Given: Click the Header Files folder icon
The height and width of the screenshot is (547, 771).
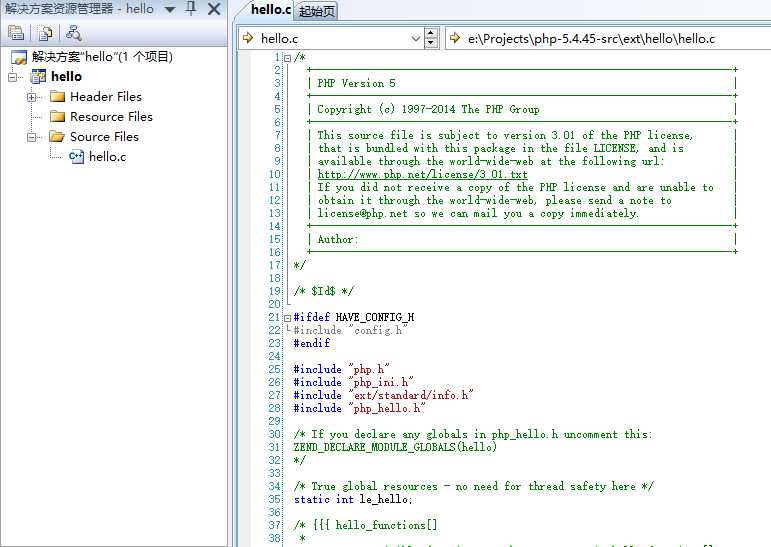Looking at the screenshot, I should (x=58, y=96).
